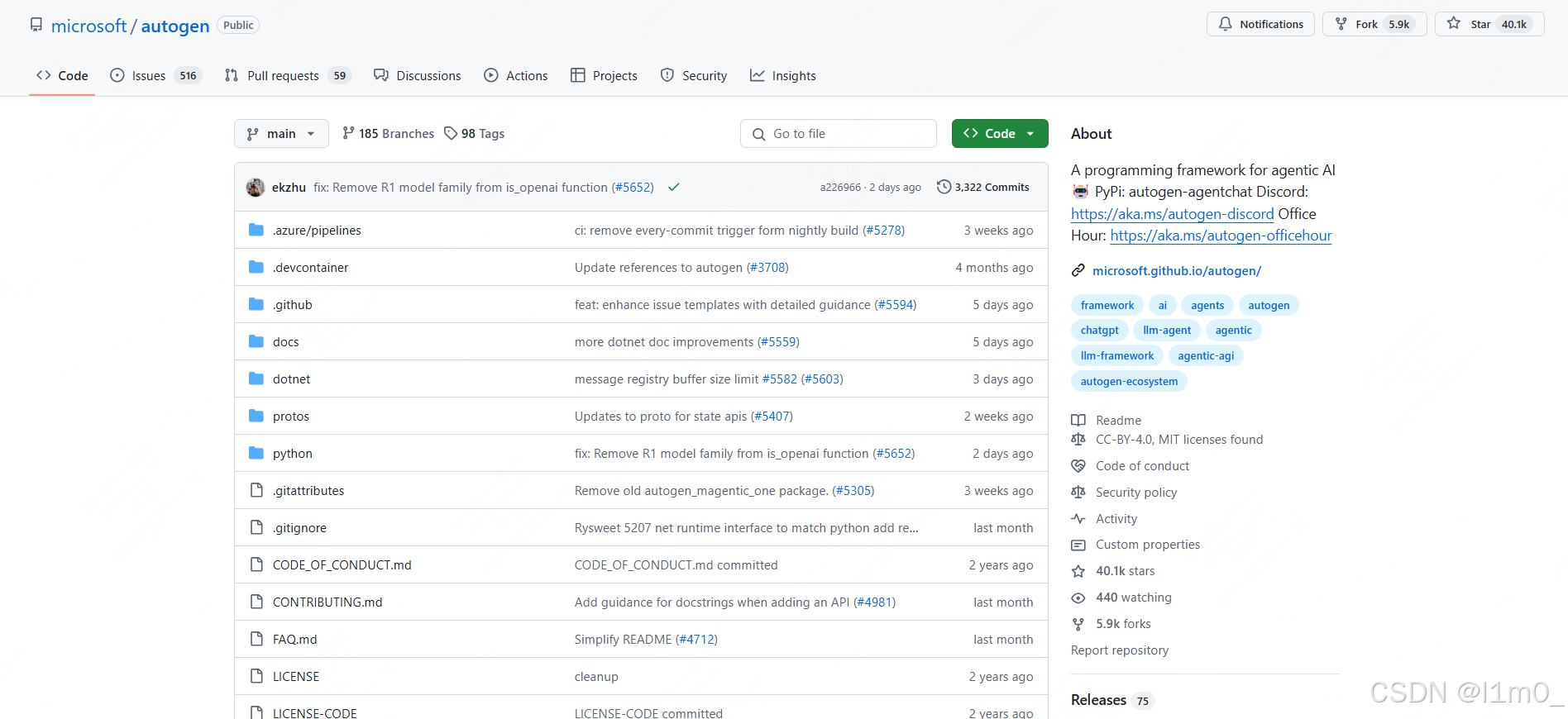Click the FAQ.md file icon

pyautogui.click(x=256, y=639)
